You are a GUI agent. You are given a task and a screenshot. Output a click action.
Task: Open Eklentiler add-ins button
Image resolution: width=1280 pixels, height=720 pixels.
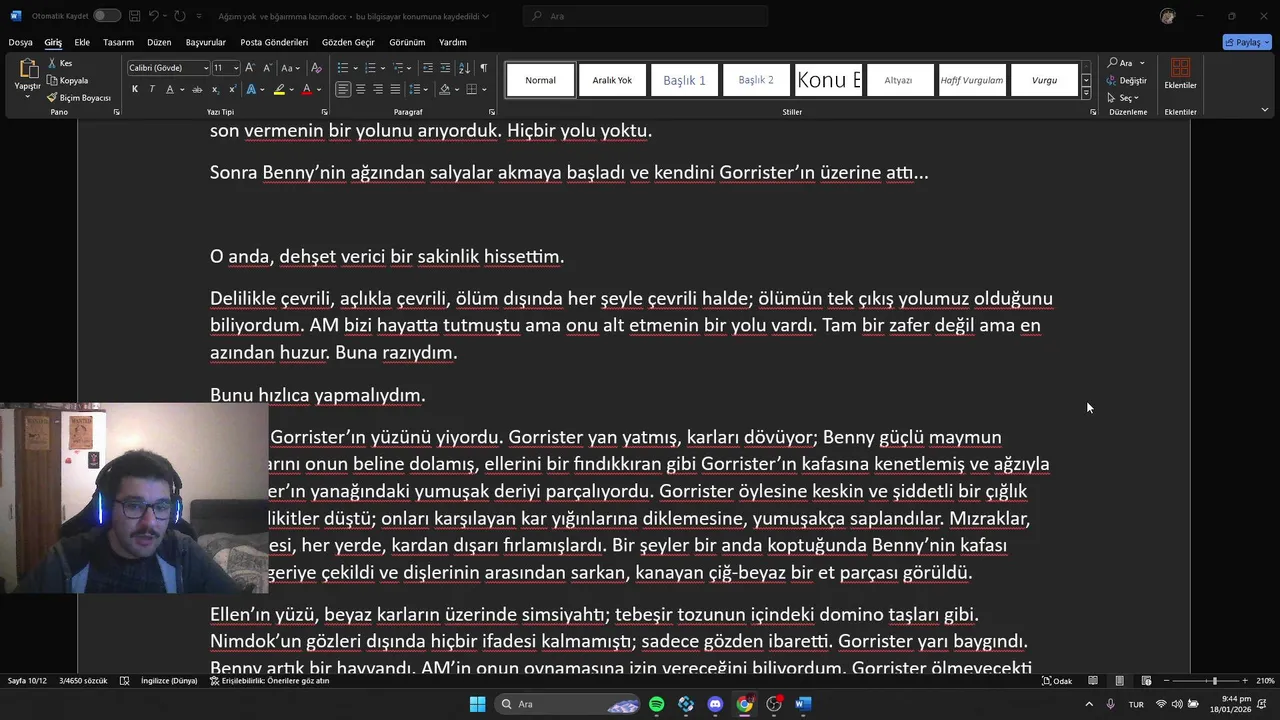pos(1180,74)
